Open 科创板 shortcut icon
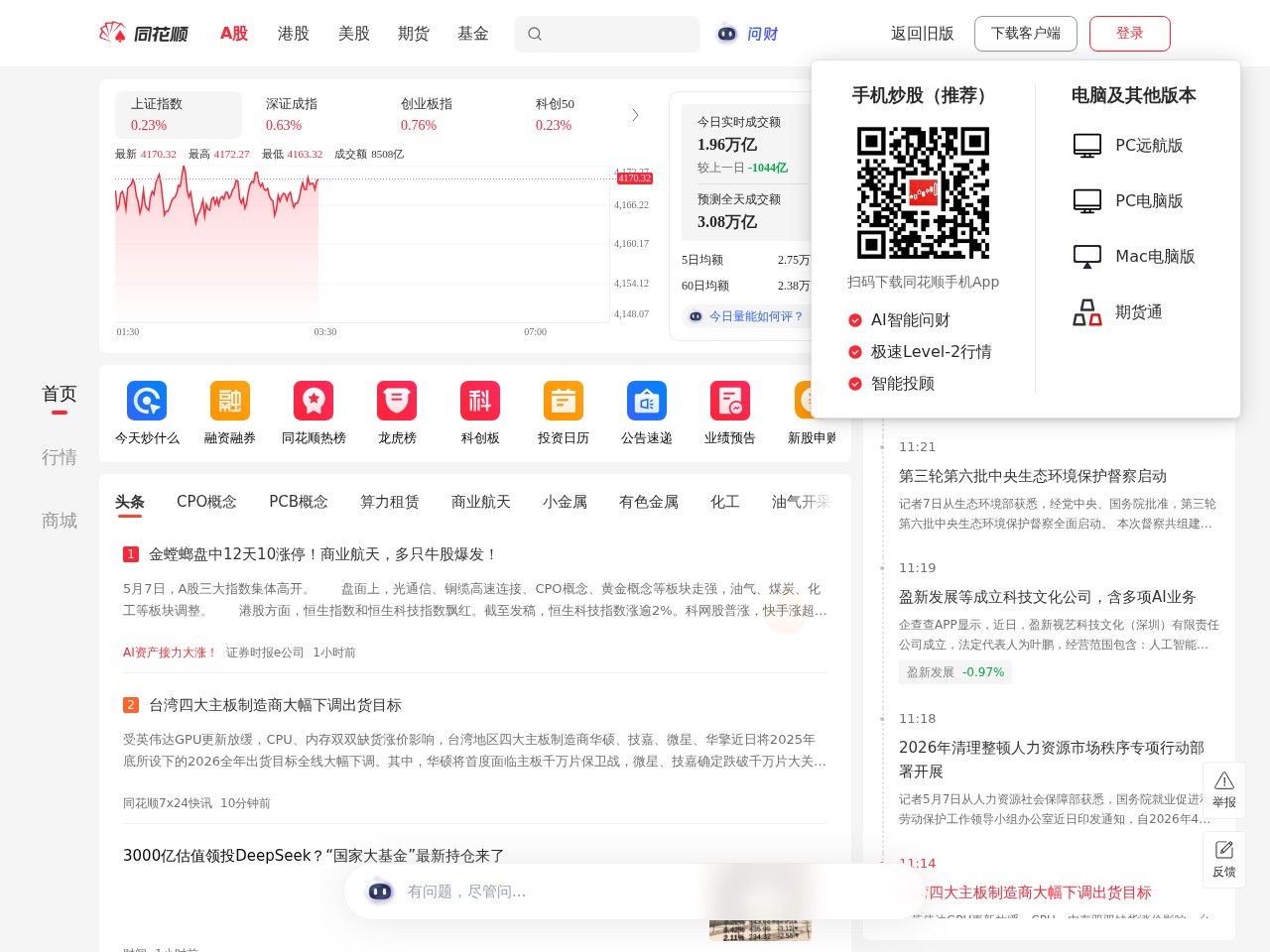Screen dimensions: 1270x952 point(480,401)
